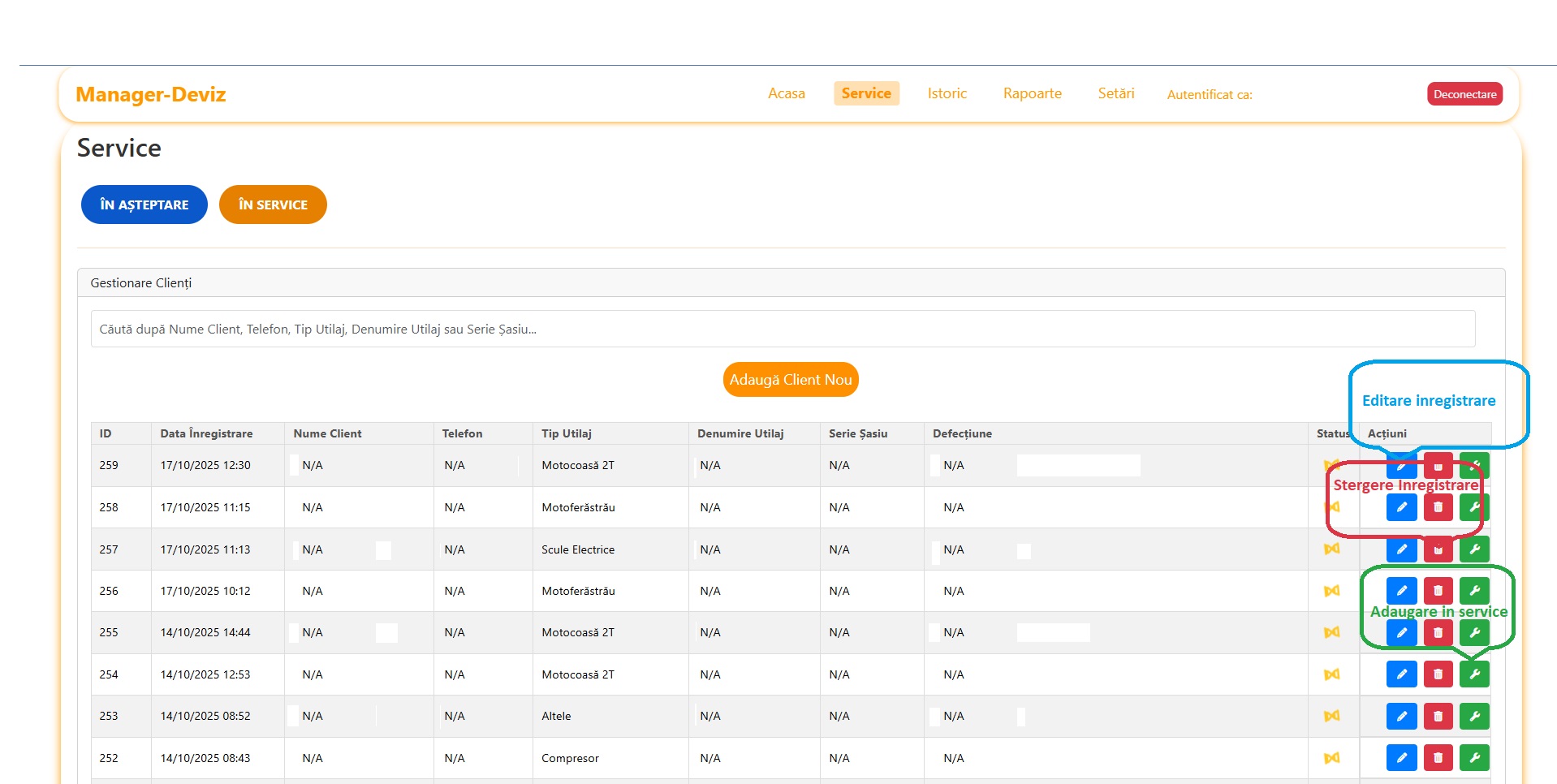Focus the client search input field

click(x=783, y=329)
